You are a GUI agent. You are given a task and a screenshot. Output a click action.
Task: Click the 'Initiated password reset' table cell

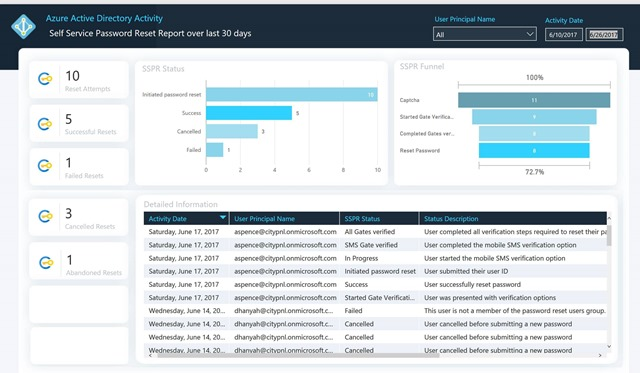coord(380,271)
